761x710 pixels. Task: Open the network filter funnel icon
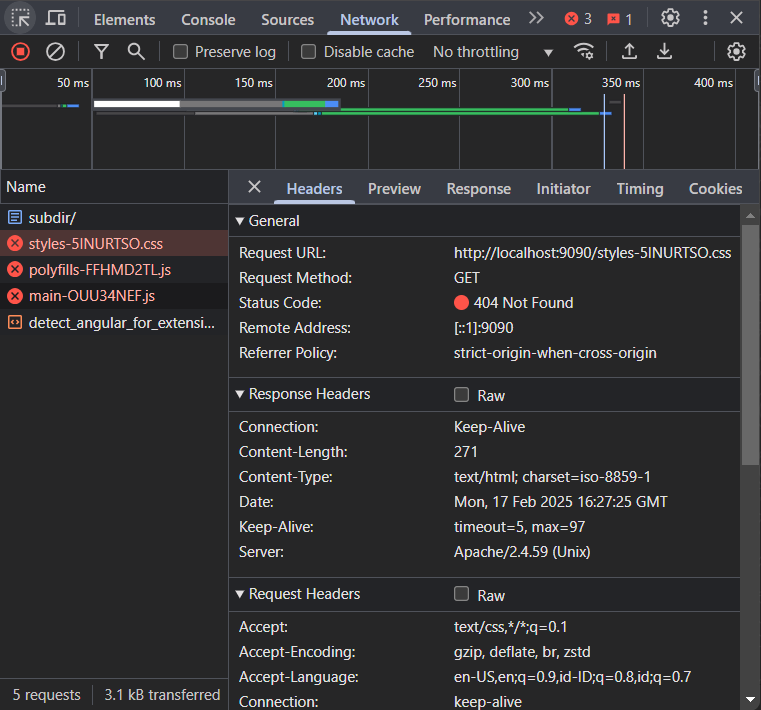101,52
